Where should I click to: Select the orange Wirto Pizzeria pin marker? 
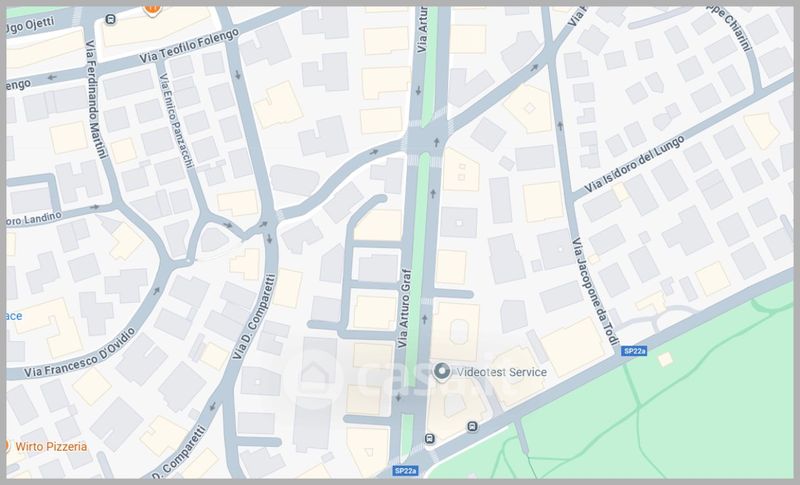(x=7, y=446)
